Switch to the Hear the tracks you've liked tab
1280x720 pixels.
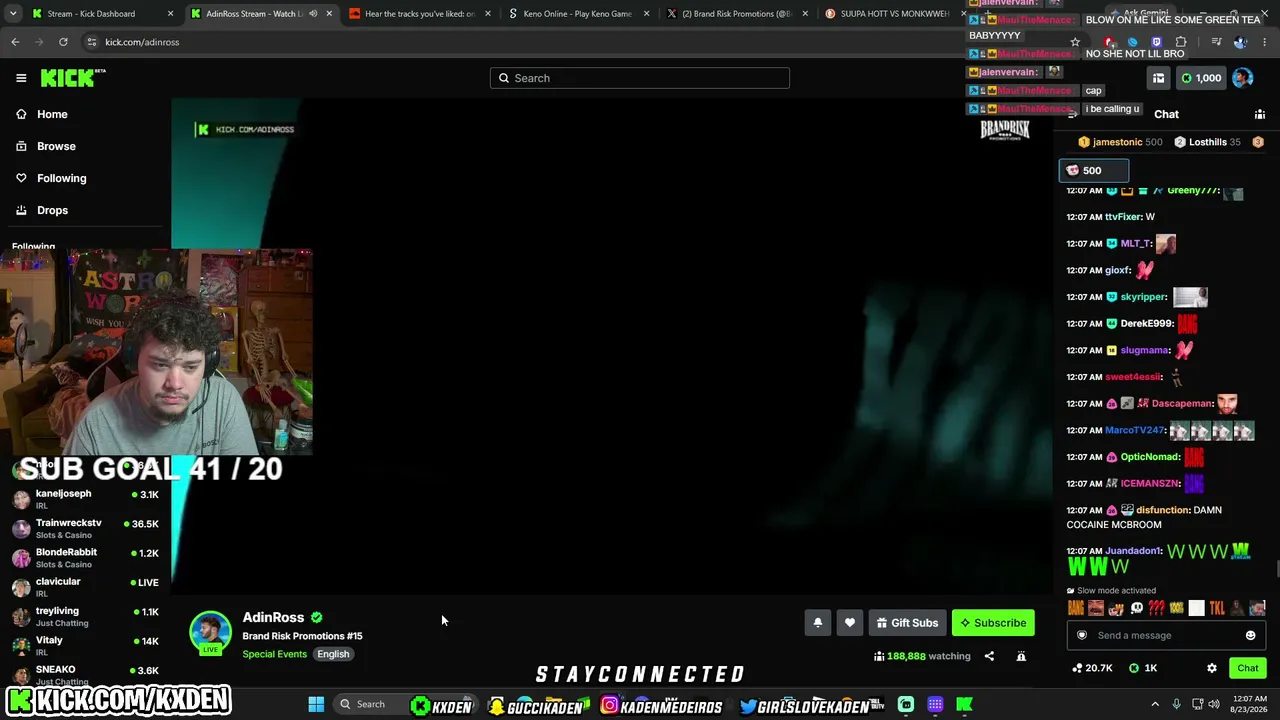pyautogui.click(x=420, y=14)
